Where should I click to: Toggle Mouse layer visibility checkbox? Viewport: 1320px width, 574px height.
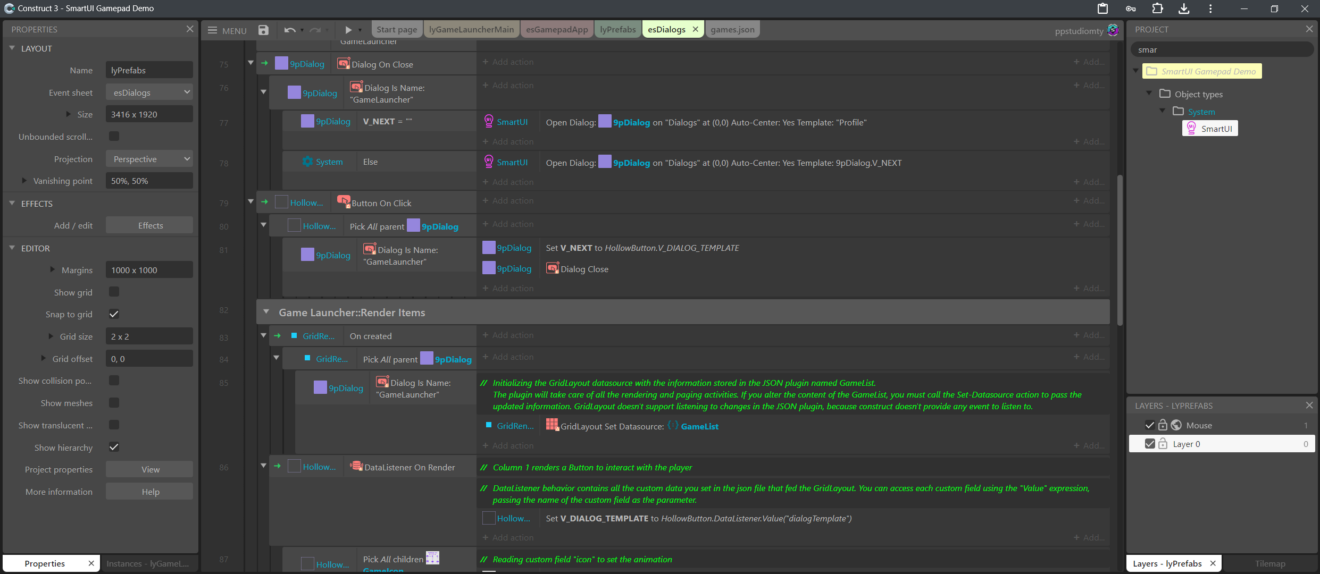[1150, 425]
